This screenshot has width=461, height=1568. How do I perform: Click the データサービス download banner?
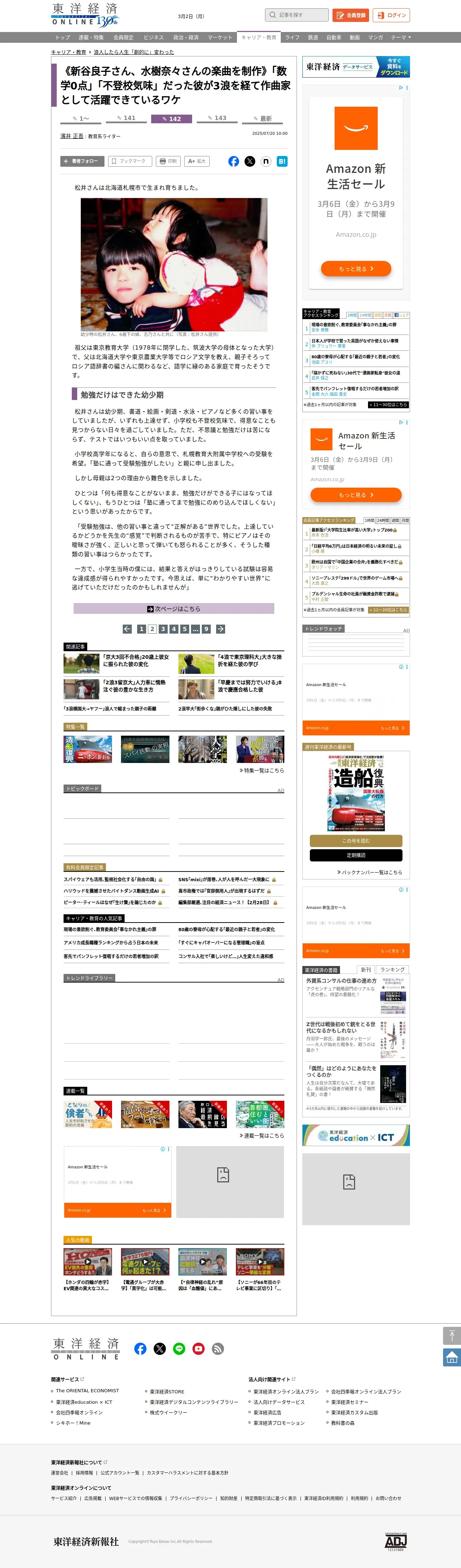pyautogui.click(x=357, y=67)
